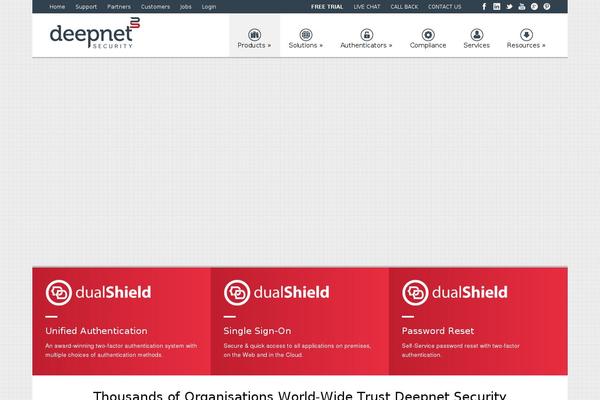Click the 'Secure & quick access' description

coord(297,350)
